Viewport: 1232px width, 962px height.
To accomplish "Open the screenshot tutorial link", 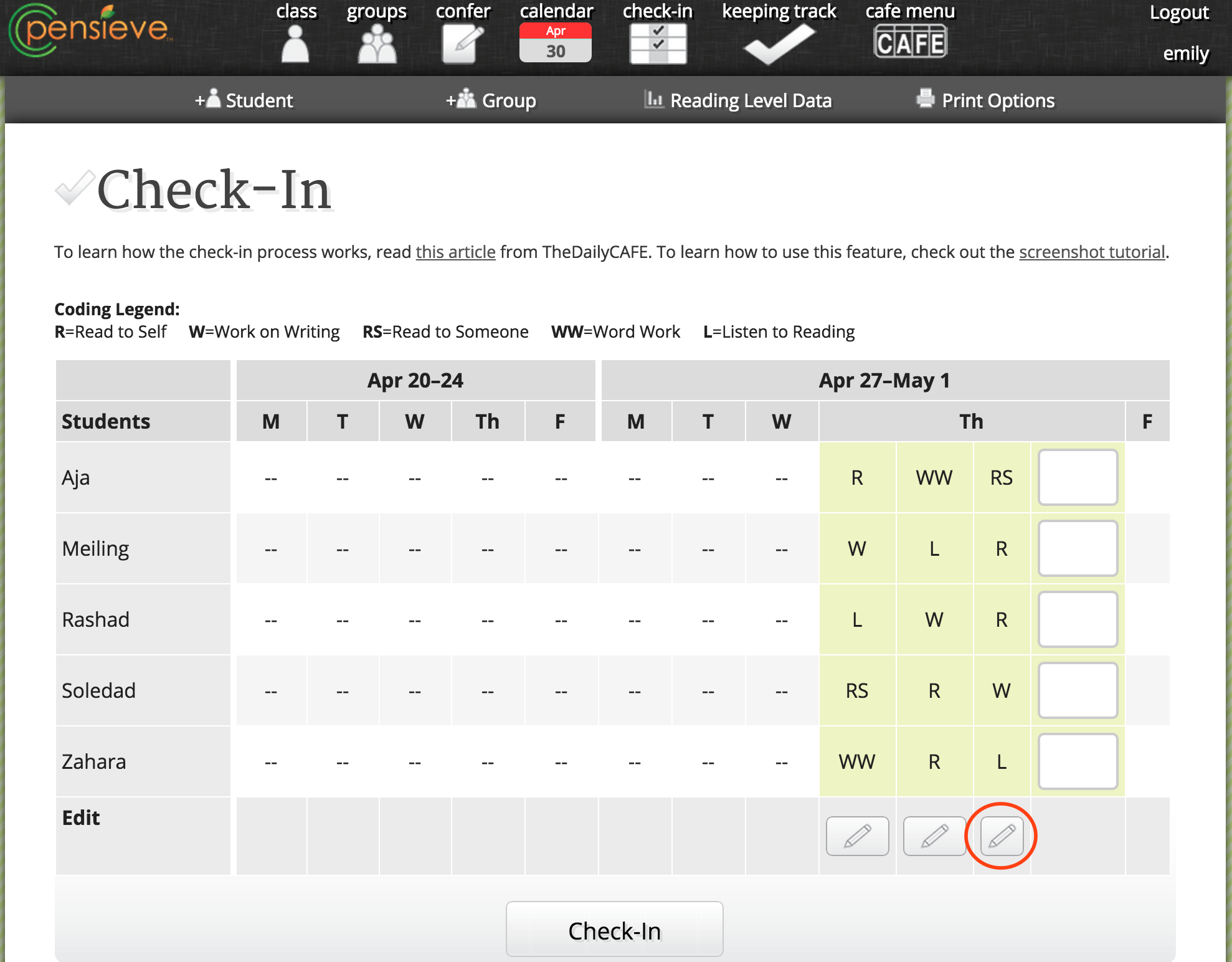I will (x=1092, y=252).
